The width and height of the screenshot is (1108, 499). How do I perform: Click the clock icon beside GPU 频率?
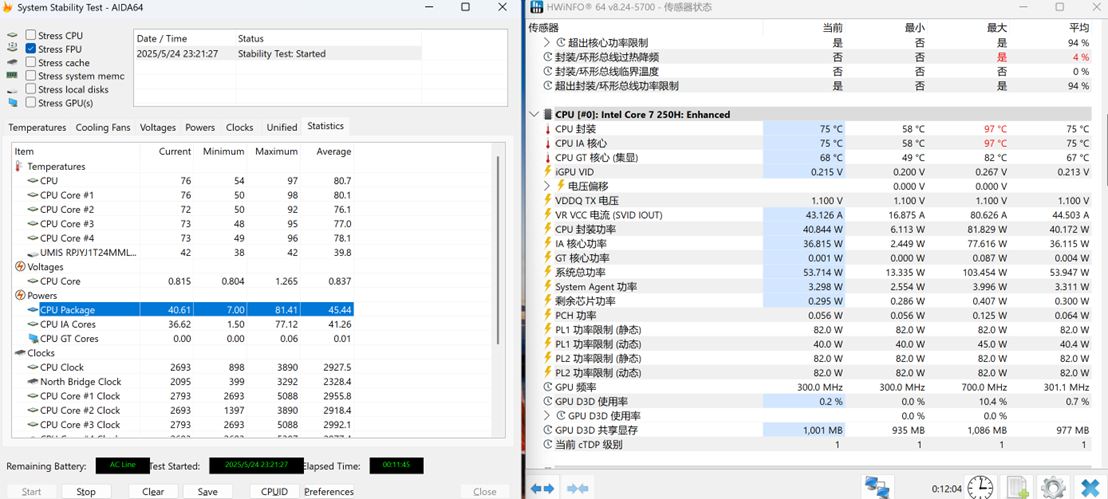[547, 387]
